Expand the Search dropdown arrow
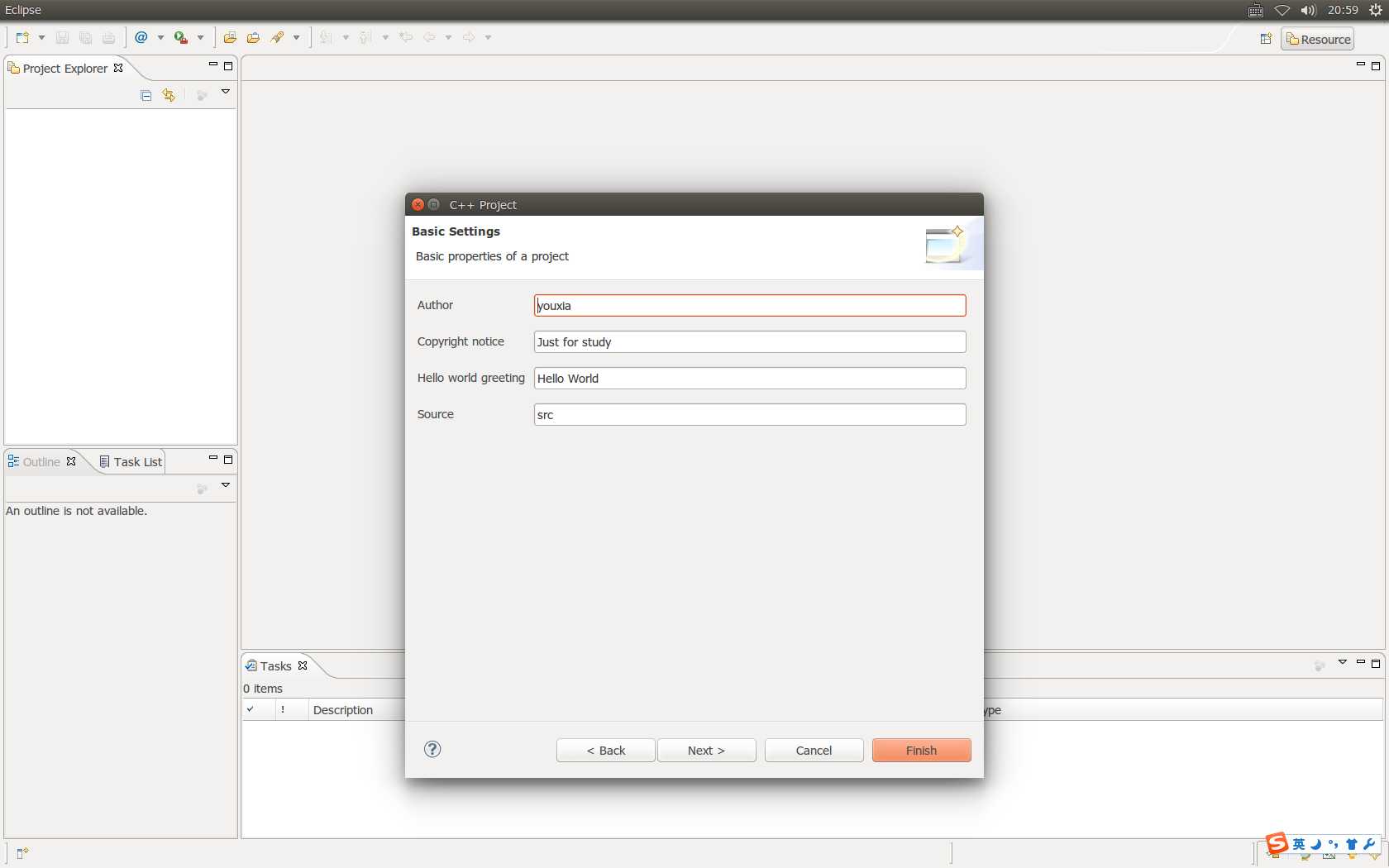This screenshot has height=868, width=1389. (x=296, y=38)
